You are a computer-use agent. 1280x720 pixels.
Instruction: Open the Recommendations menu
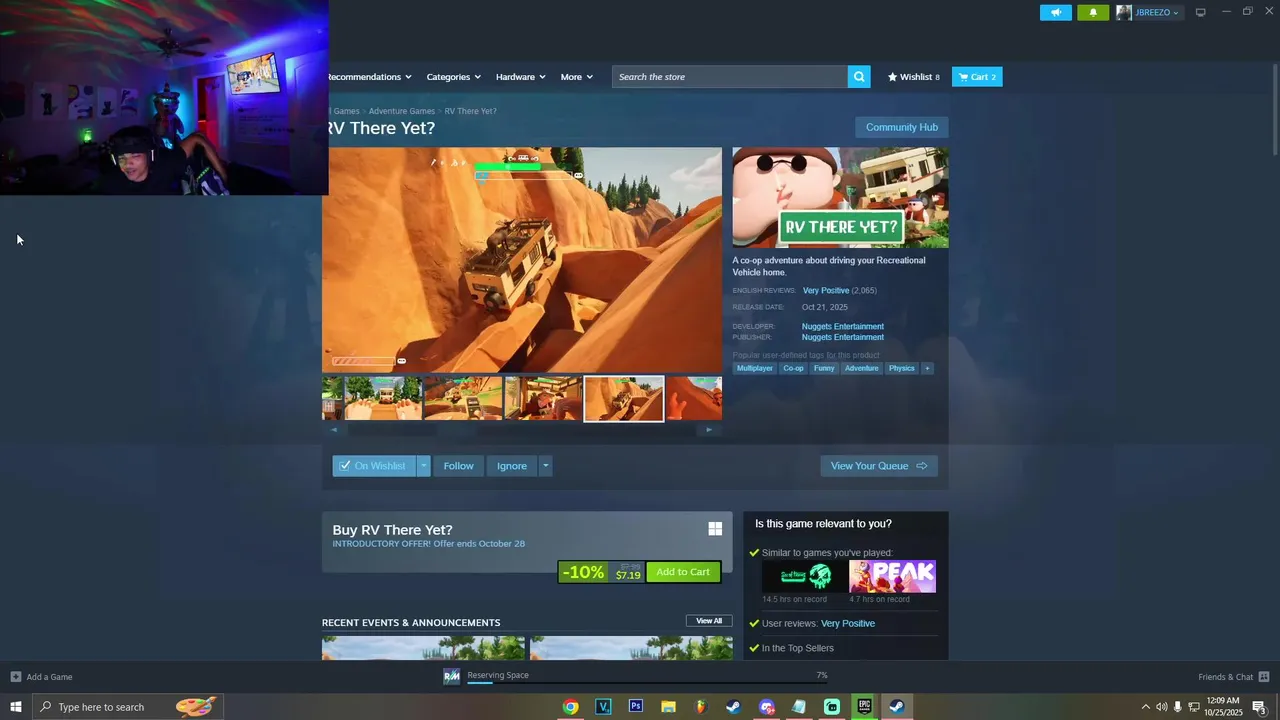click(369, 77)
